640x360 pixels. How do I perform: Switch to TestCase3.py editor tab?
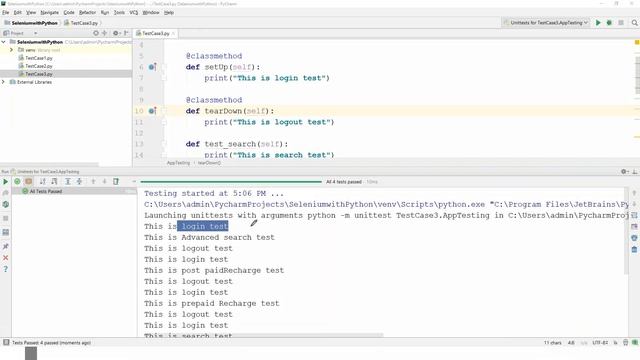click(155, 33)
